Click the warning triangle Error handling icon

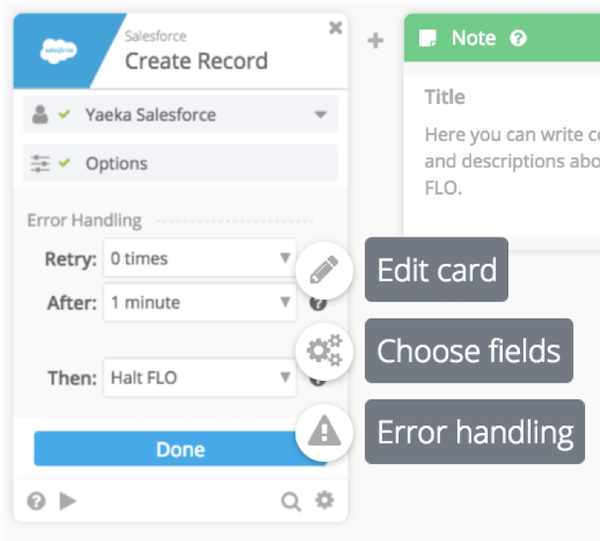324,431
